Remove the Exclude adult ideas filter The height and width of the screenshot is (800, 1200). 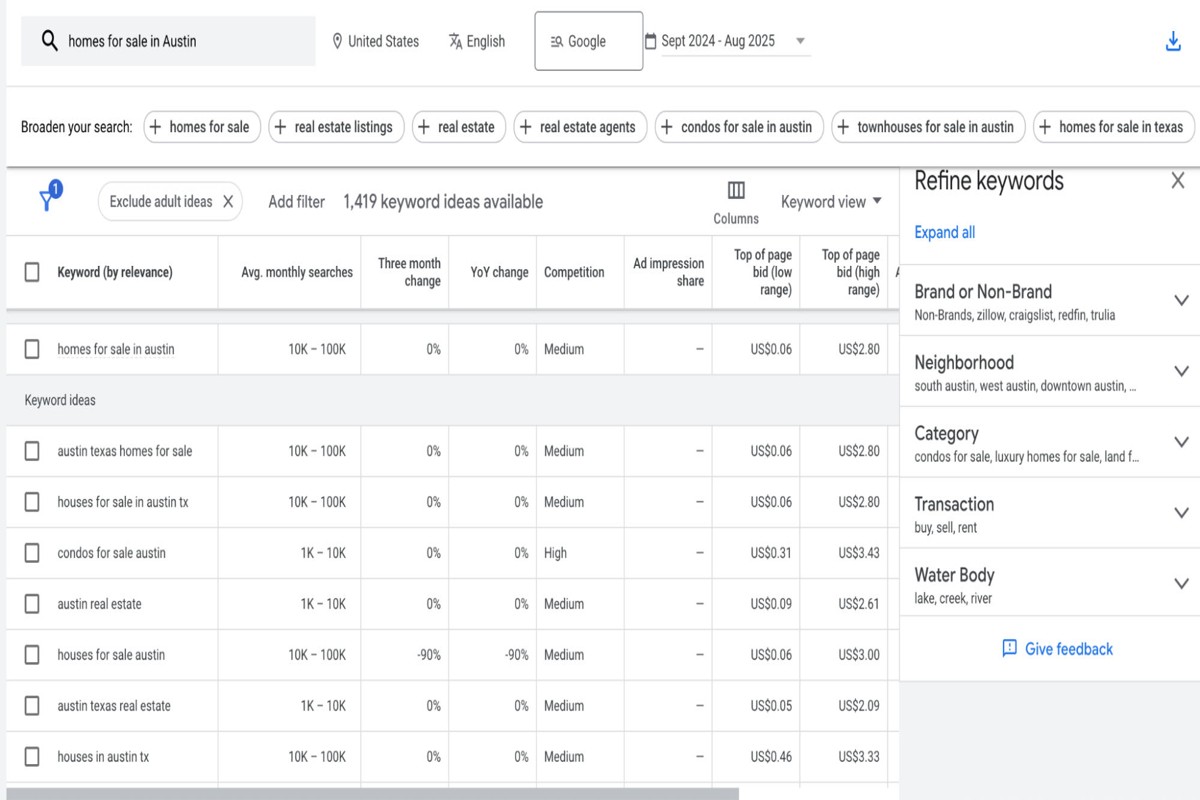tap(228, 201)
